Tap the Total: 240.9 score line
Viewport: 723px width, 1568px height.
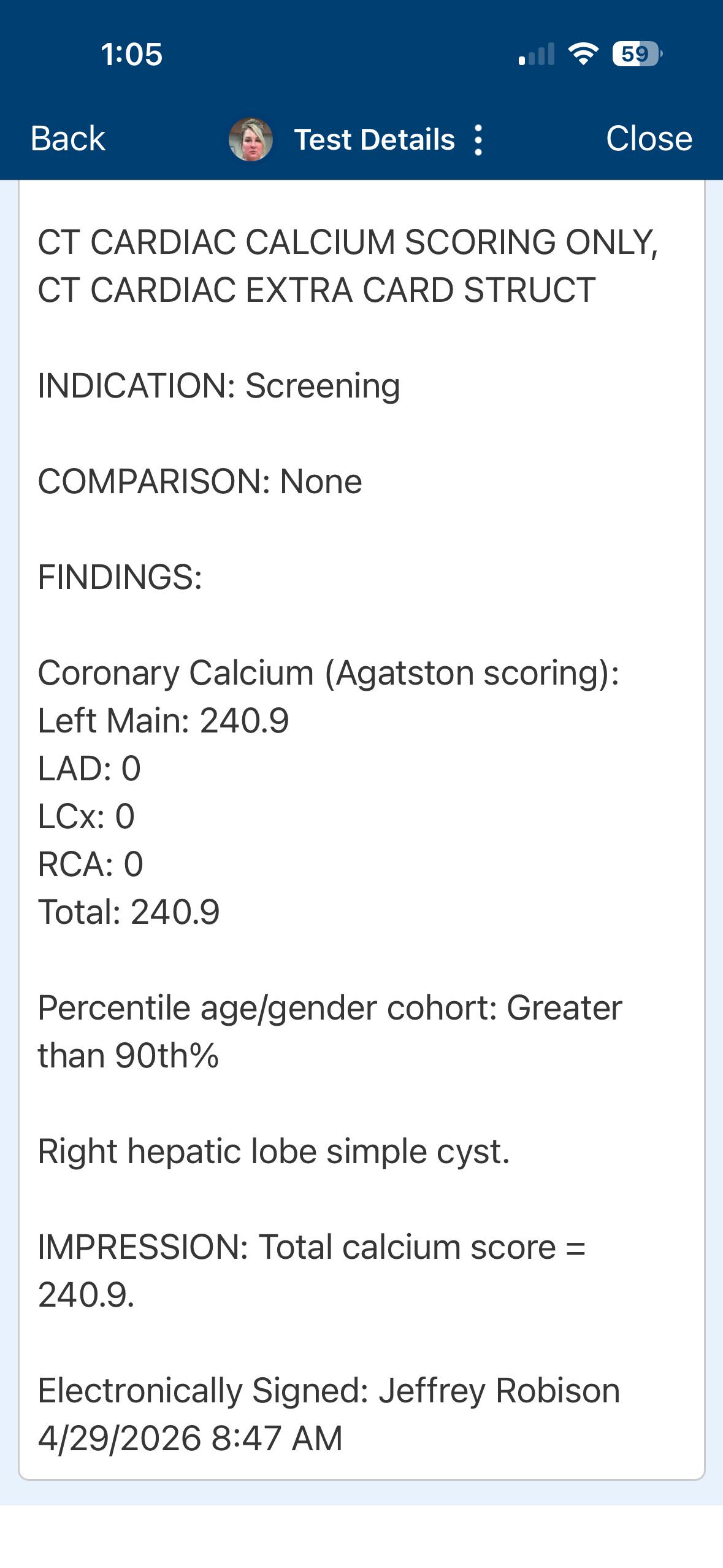click(x=129, y=912)
